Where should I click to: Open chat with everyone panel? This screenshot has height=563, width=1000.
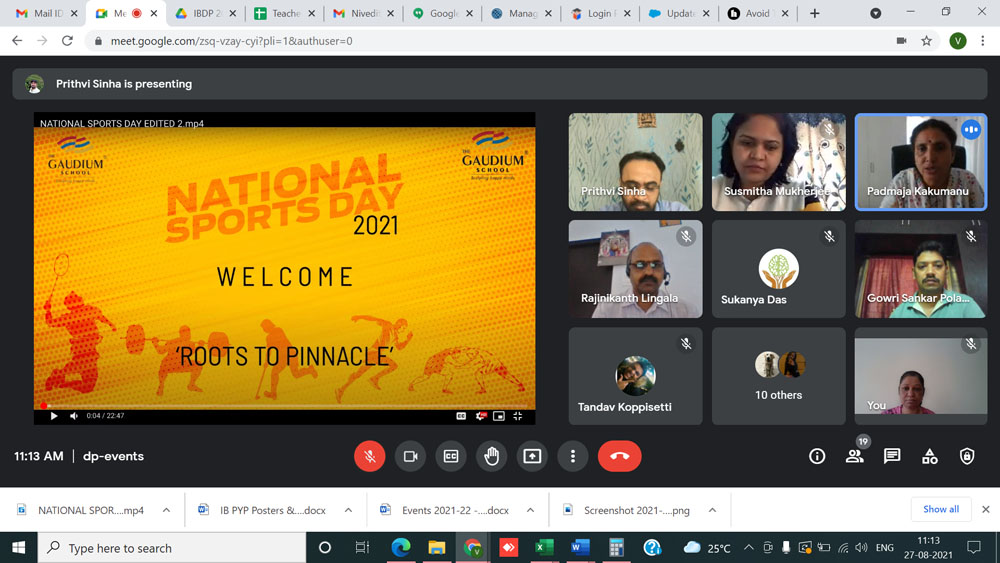[x=892, y=456]
